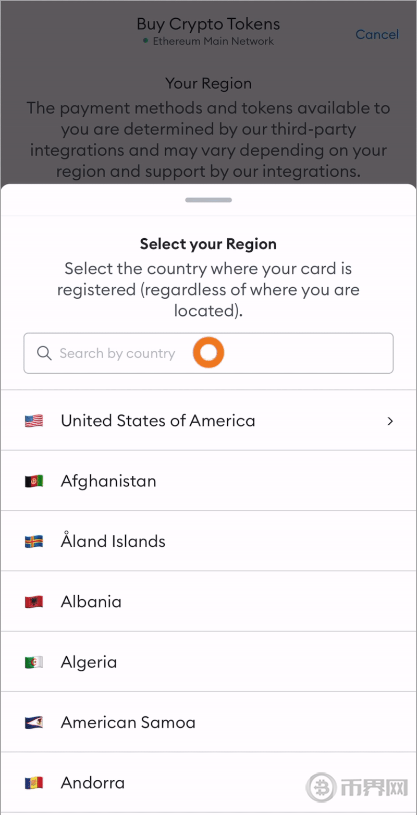Open United States of America region entry
Image resolution: width=419 pixels, height=815 pixels.
point(208,420)
